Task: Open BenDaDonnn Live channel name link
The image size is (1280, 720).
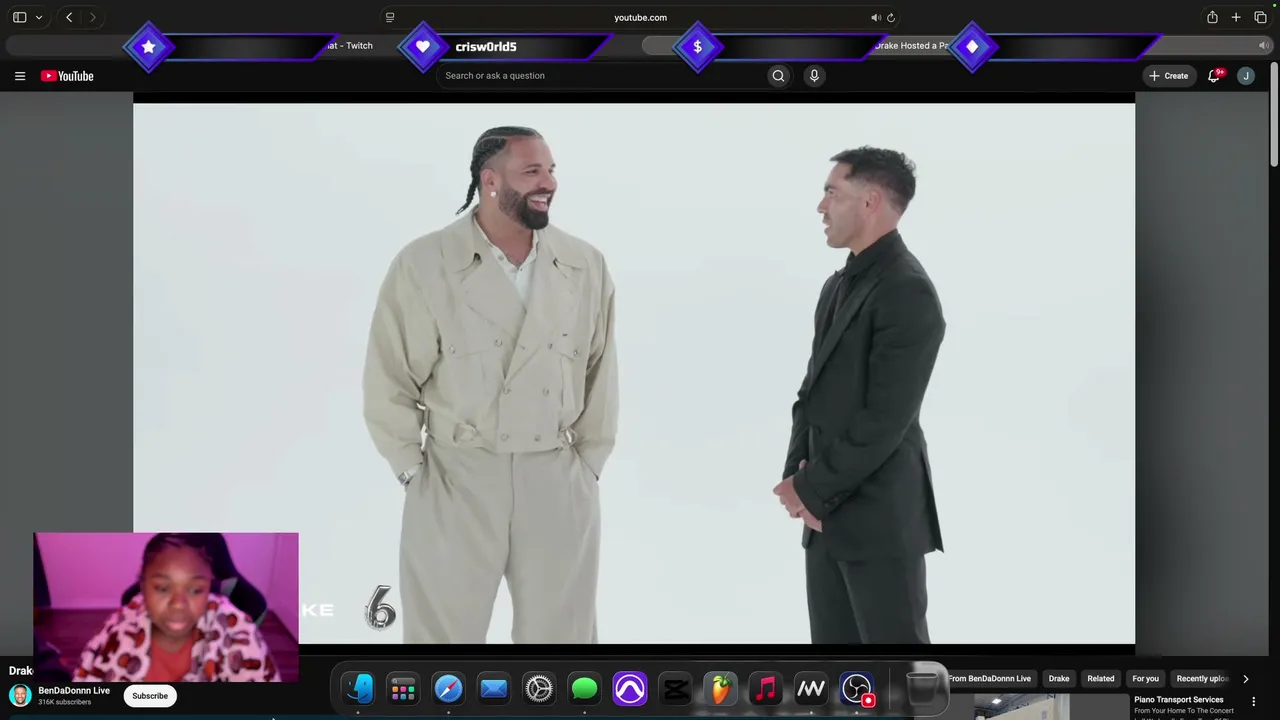Action: tap(74, 691)
